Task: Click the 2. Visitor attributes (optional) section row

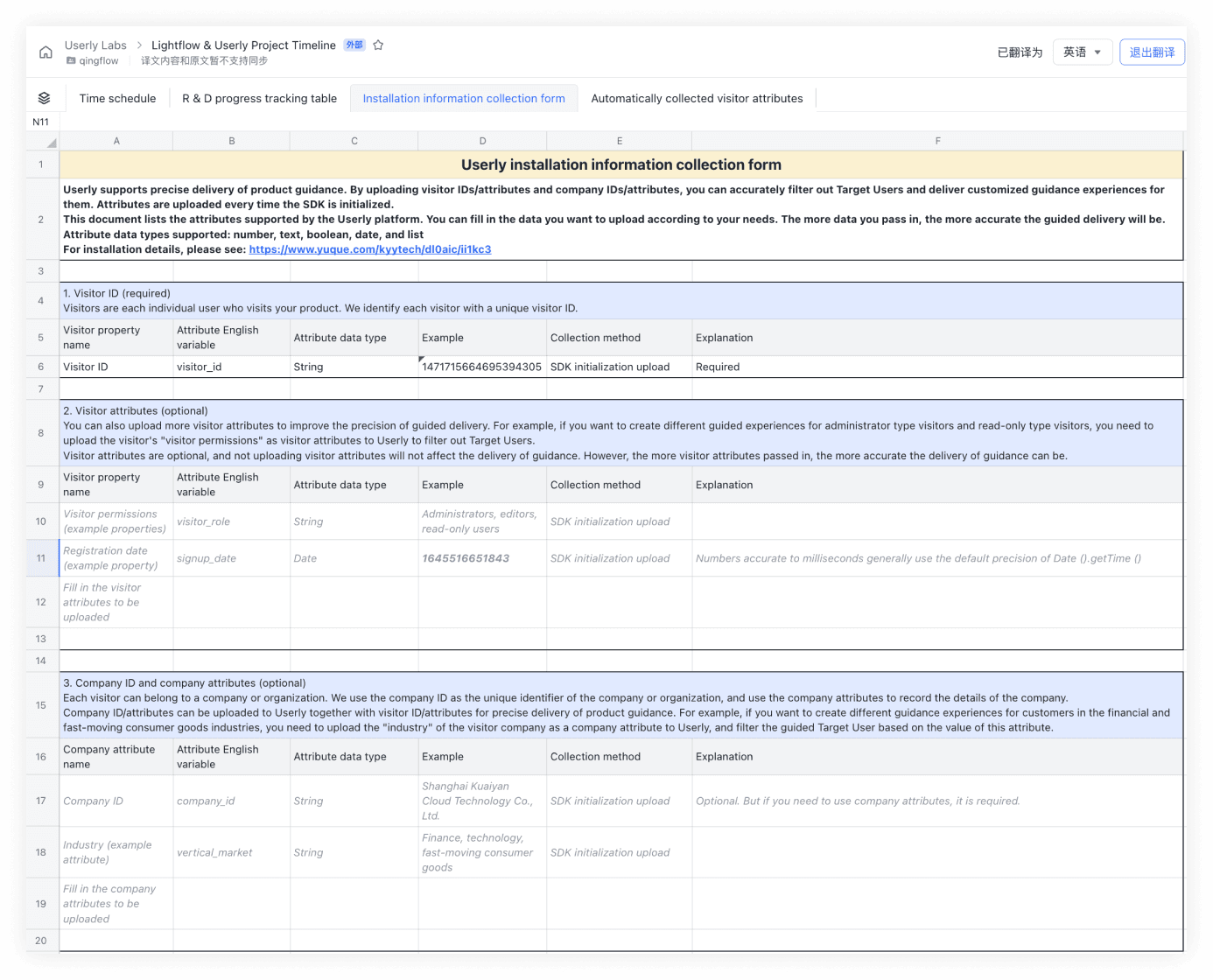Action: pos(621,433)
